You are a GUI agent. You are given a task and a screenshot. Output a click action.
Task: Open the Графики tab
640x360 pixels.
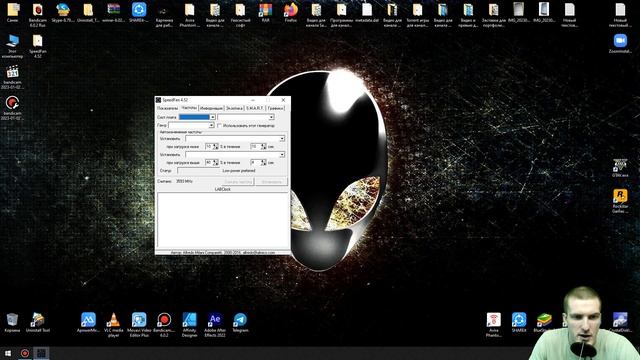(276, 108)
